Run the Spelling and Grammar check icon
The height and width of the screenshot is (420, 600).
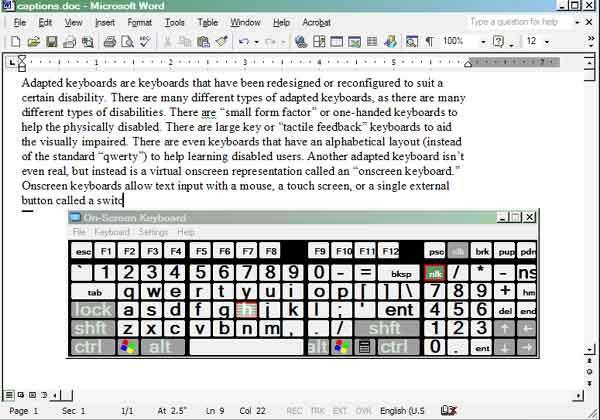(145, 41)
